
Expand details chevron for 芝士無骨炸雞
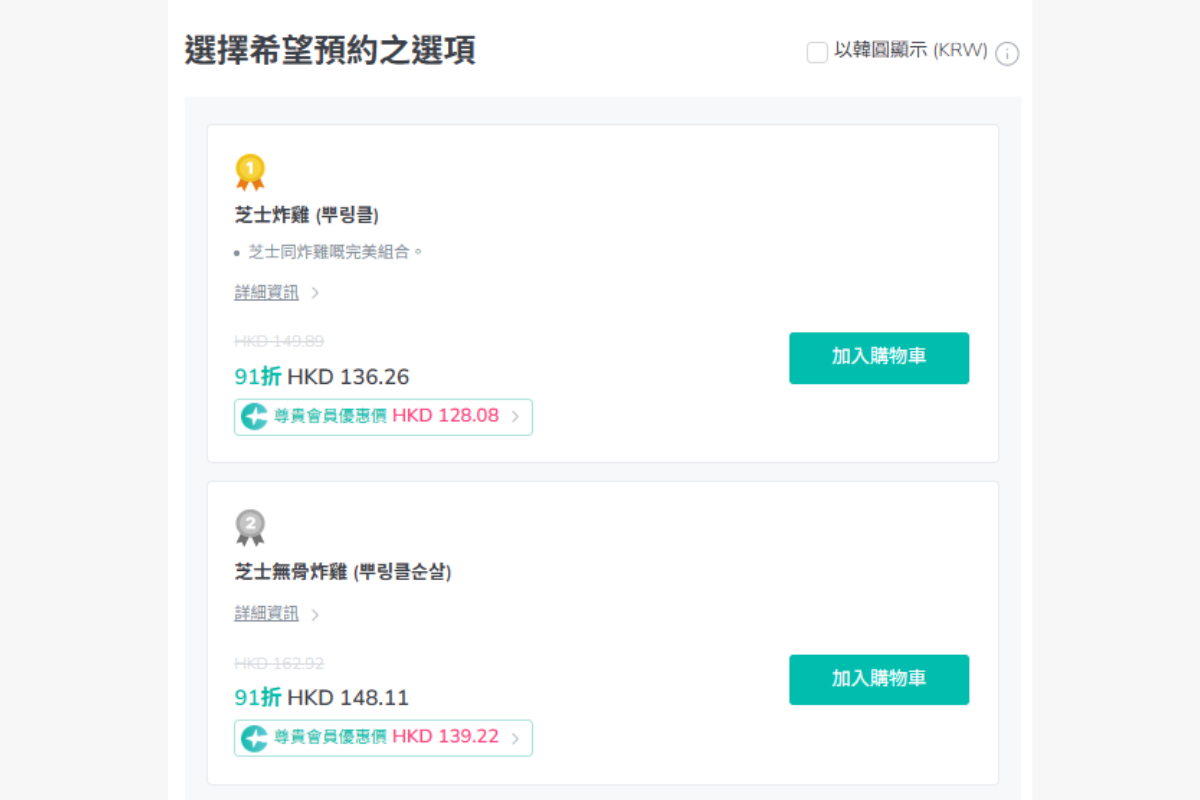tap(315, 615)
